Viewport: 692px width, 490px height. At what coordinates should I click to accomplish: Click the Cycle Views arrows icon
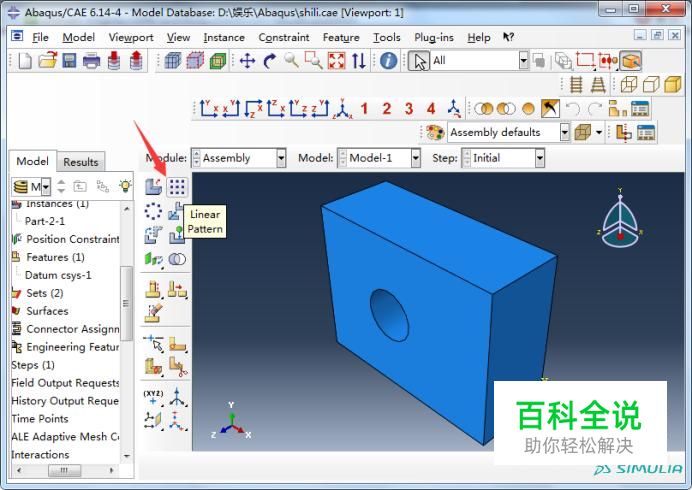click(x=359, y=61)
